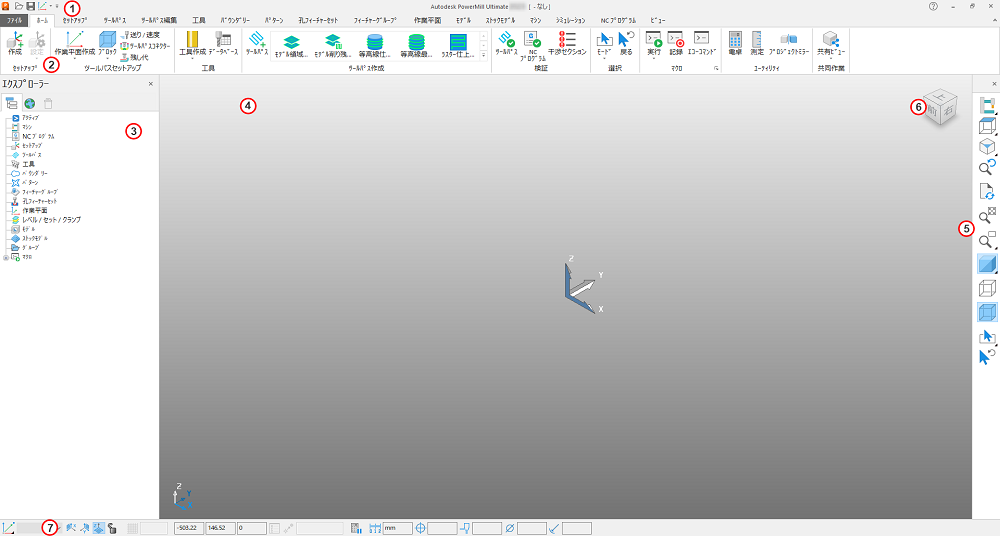Screen dimensions: 1000x536
Task: Click the tool diameter field in status bar
Action: (x=531, y=528)
